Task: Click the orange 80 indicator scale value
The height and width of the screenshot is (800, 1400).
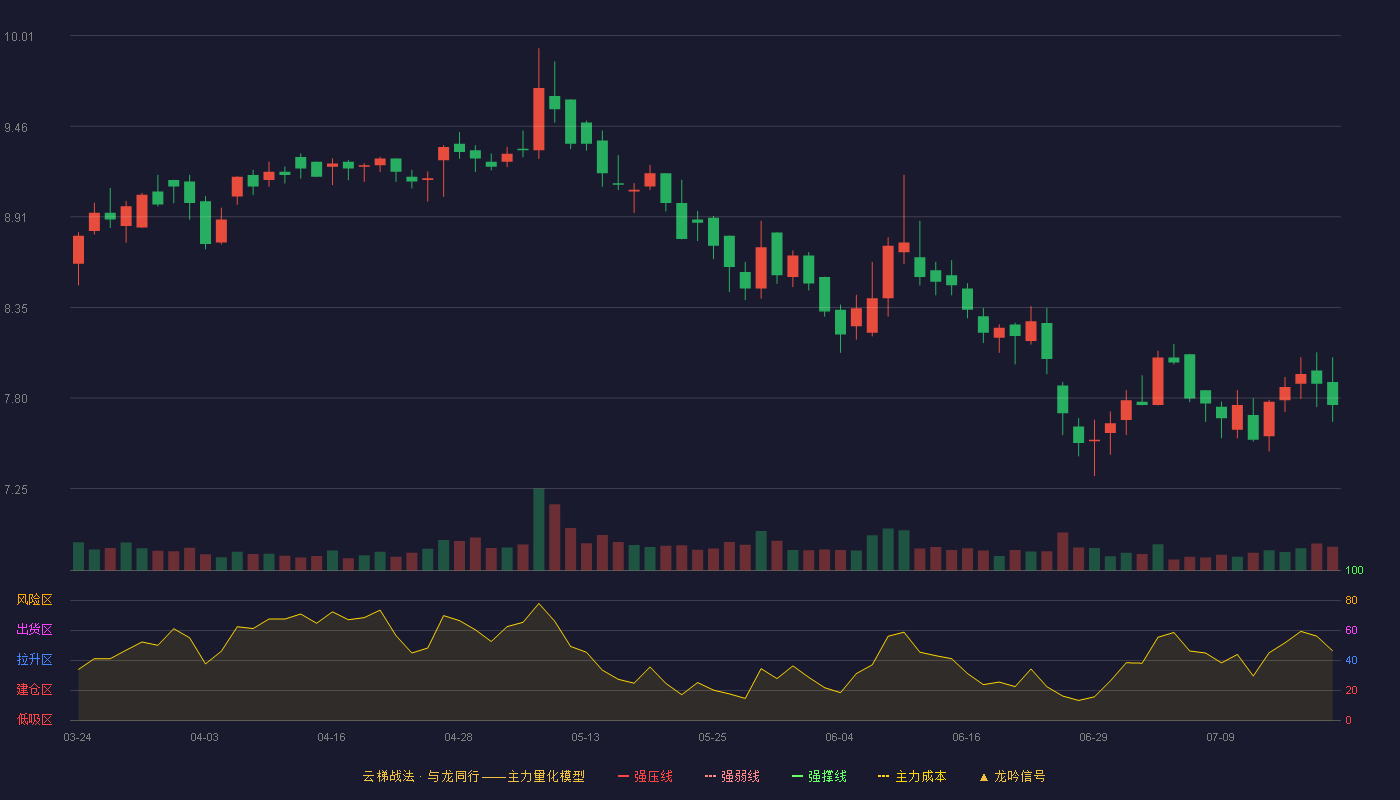Action: point(1351,600)
